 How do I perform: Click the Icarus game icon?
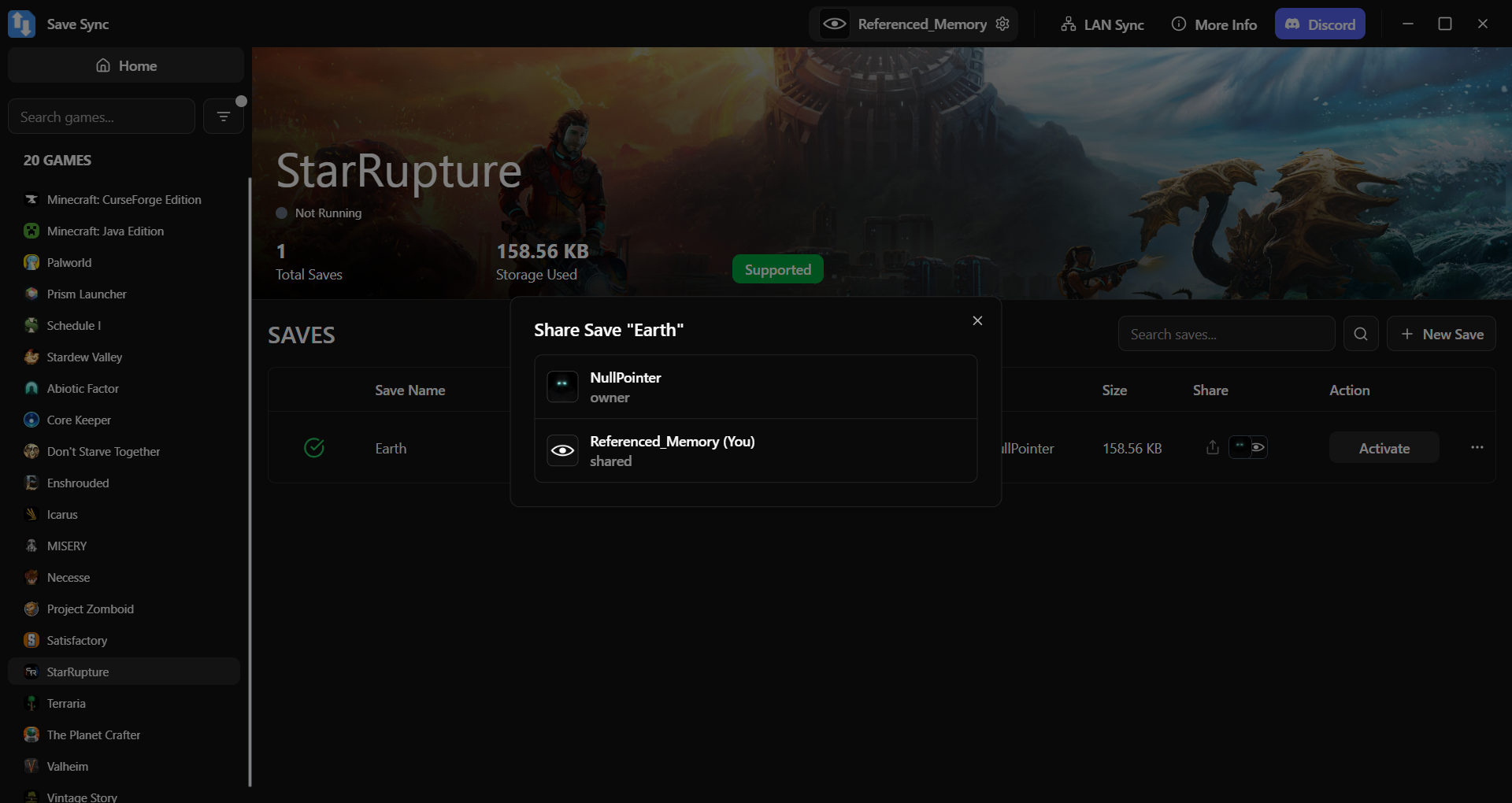click(x=31, y=514)
